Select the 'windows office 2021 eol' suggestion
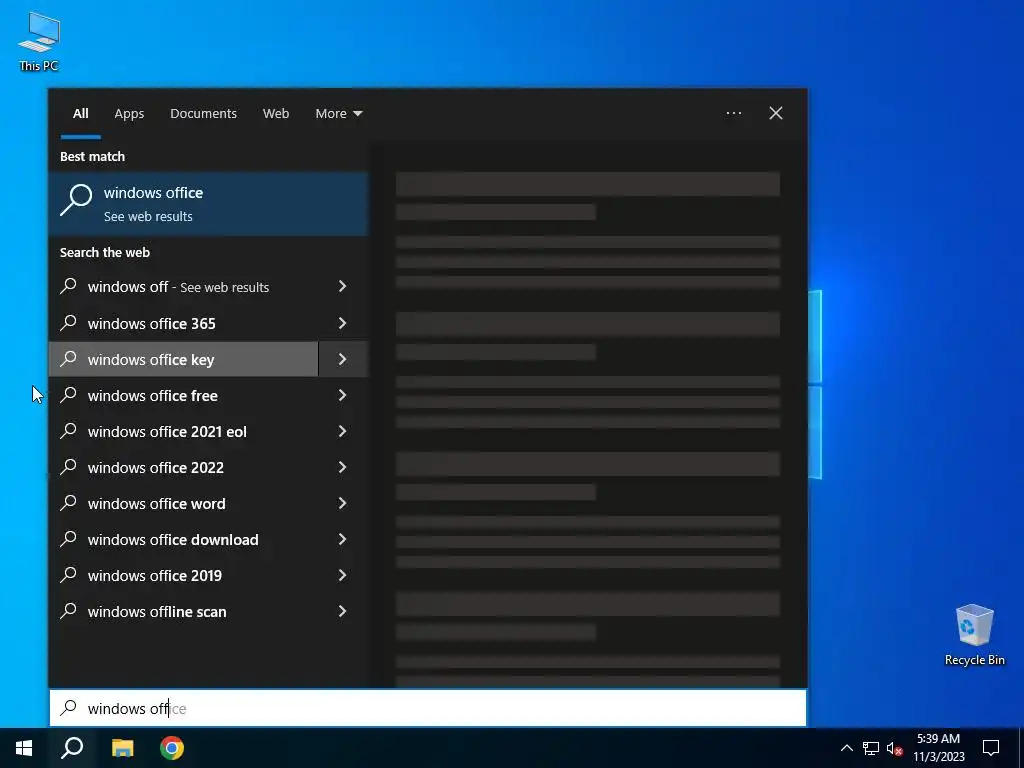The height and width of the screenshot is (768, 1024). pyautogui.click(x=184, y=431)
